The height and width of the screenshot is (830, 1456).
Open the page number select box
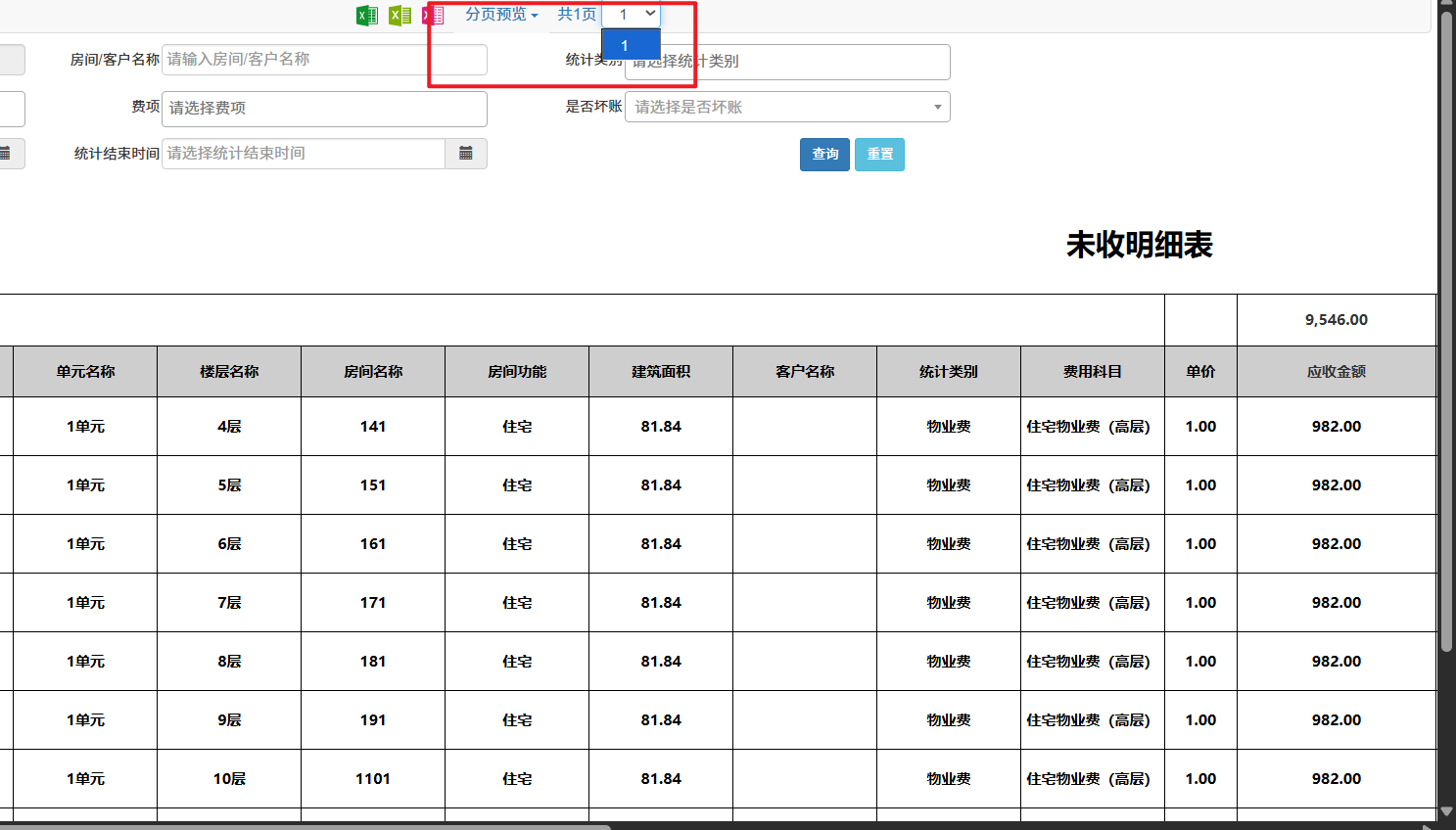[631, 15]
